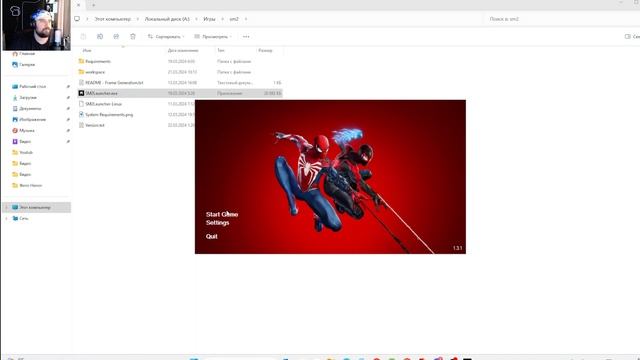The height and width of the screenshot is (360, 640).
Task: Click the date of the workspace folder
Action: coord(182,72)
